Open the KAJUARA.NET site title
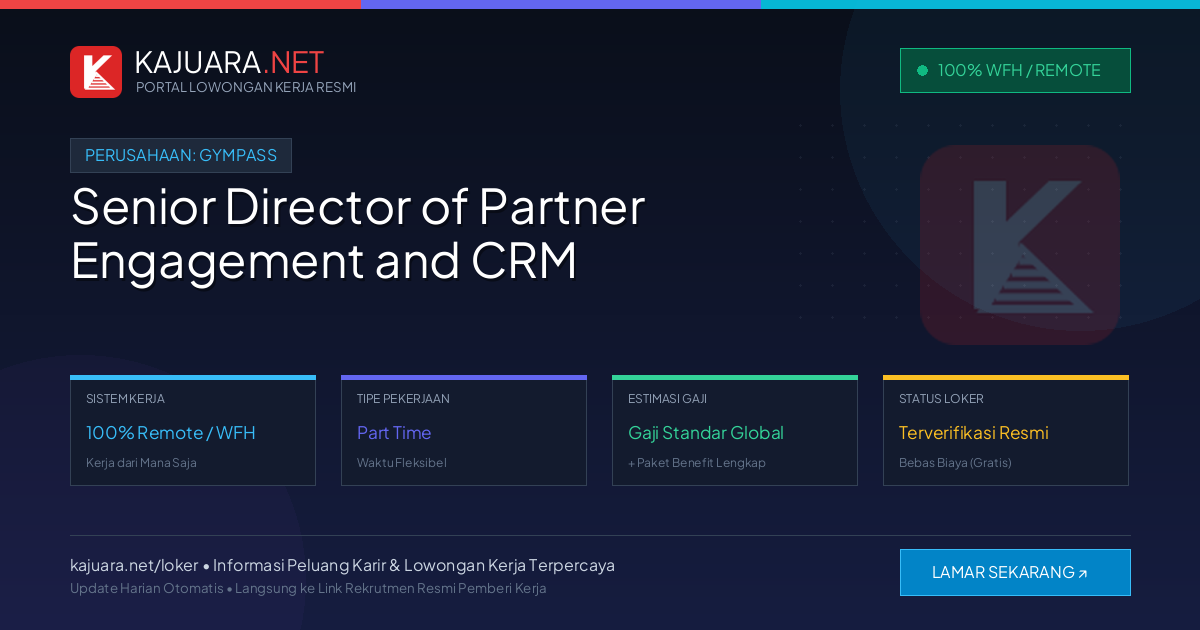Viewport: 1200px width, 630px height. (229, 62)
